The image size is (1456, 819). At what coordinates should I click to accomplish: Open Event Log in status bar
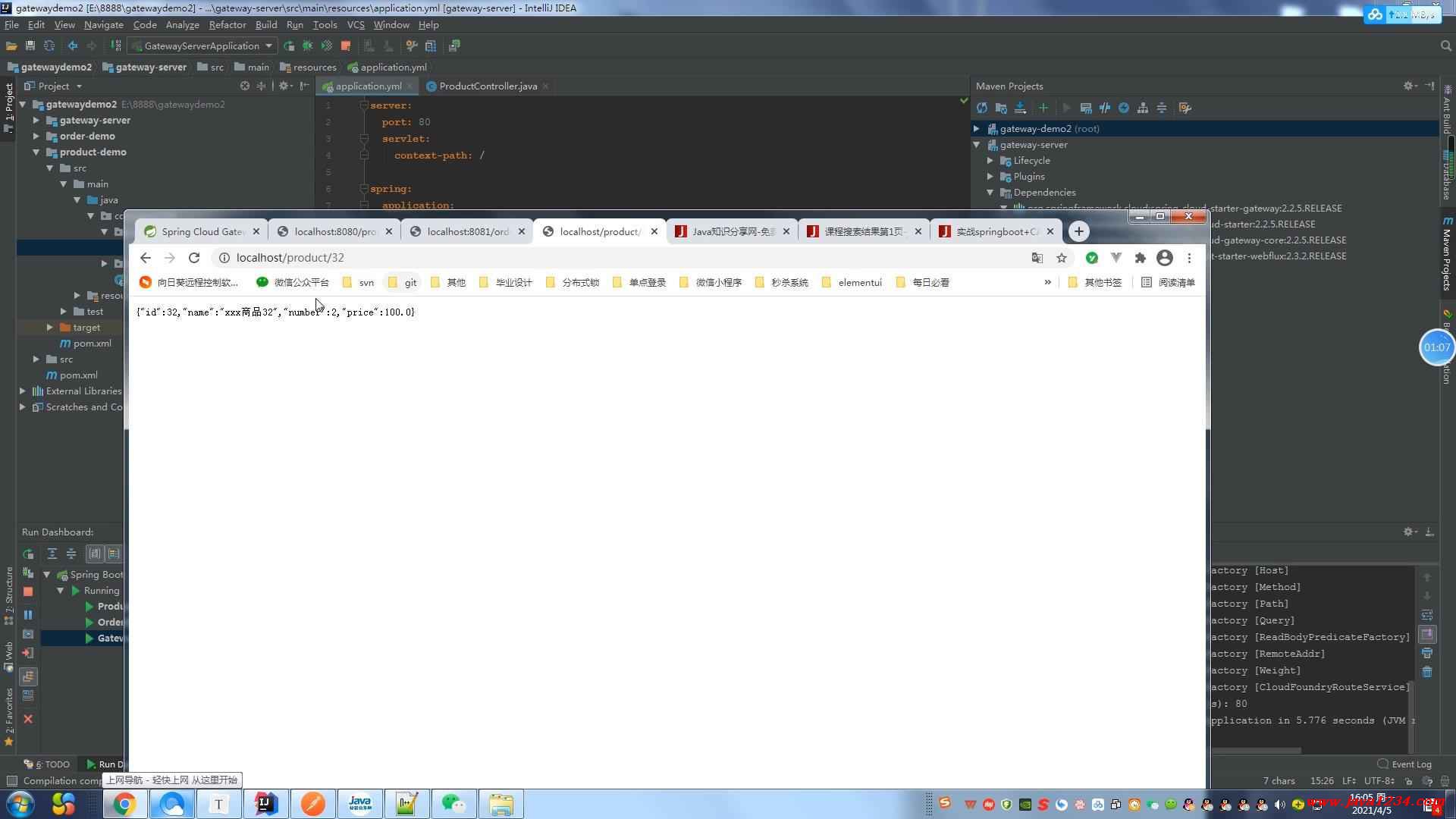tap(1404, 764)
